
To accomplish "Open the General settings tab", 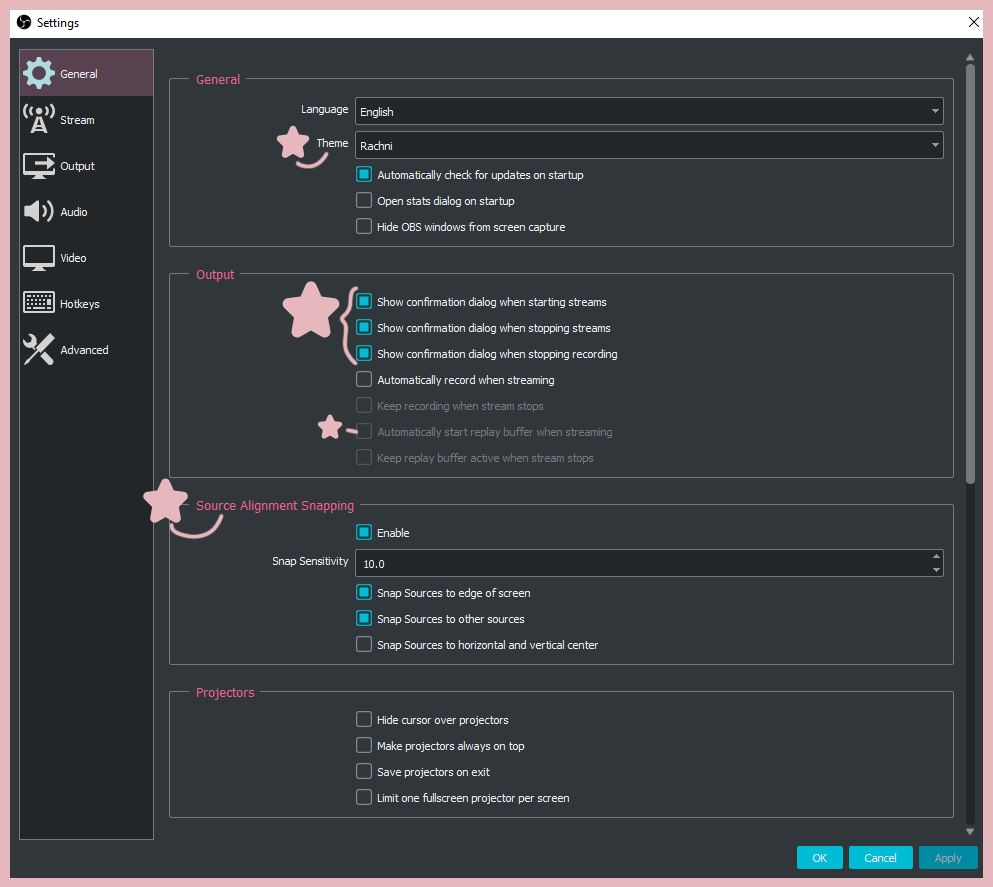I will [x=87, y=73].
